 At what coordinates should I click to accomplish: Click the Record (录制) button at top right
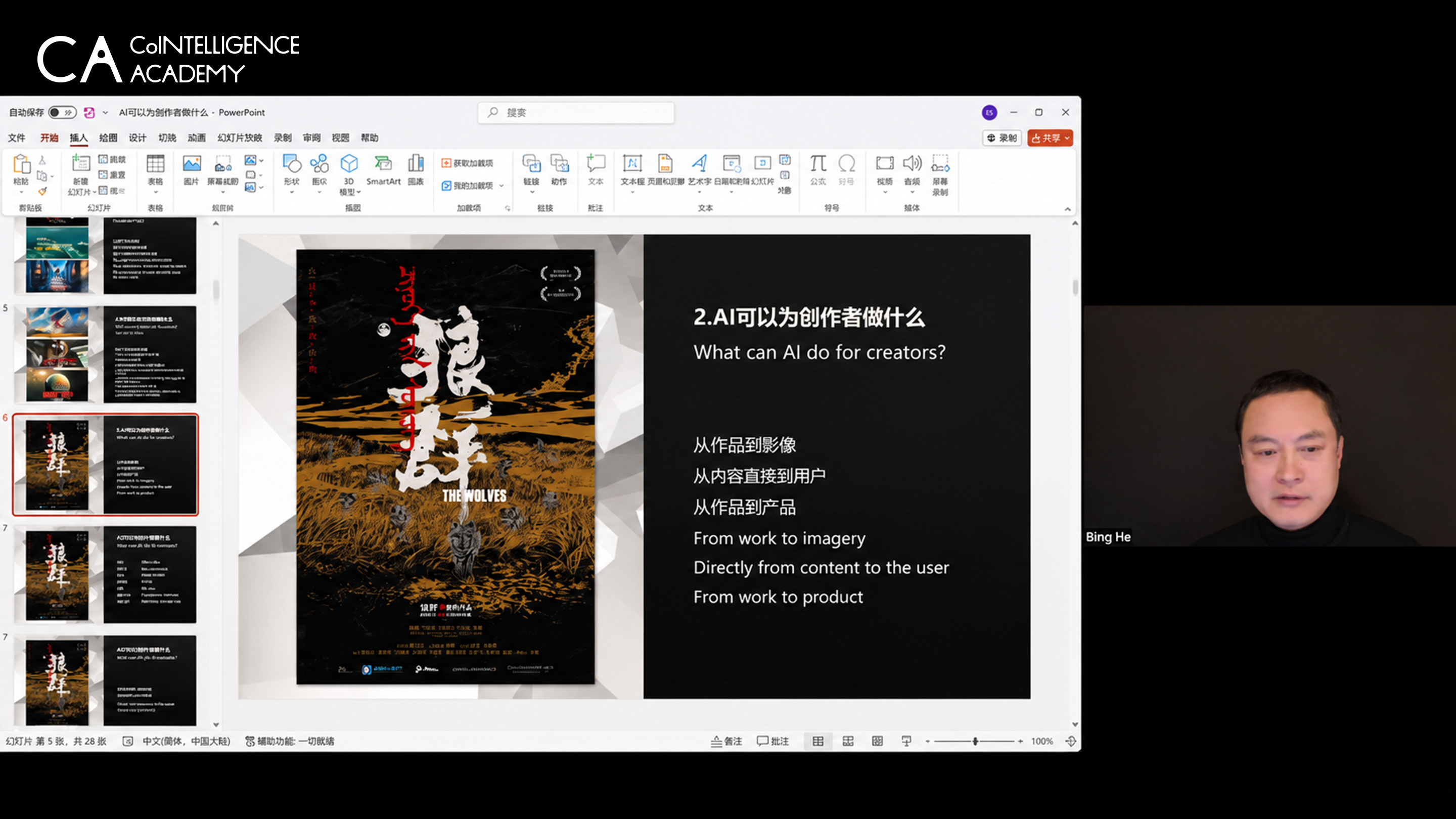(1002, 138)
